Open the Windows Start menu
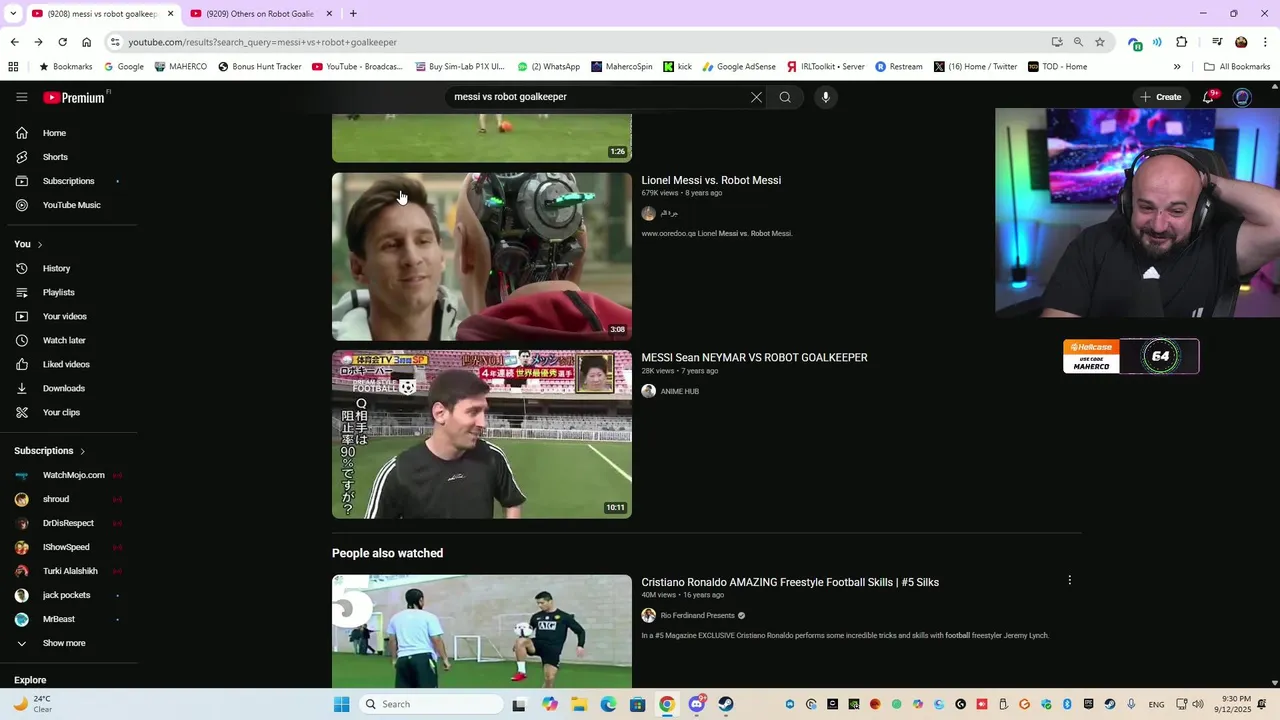Image resolution: width=1280 pixels, height=720 pixels. click(341, 704)
